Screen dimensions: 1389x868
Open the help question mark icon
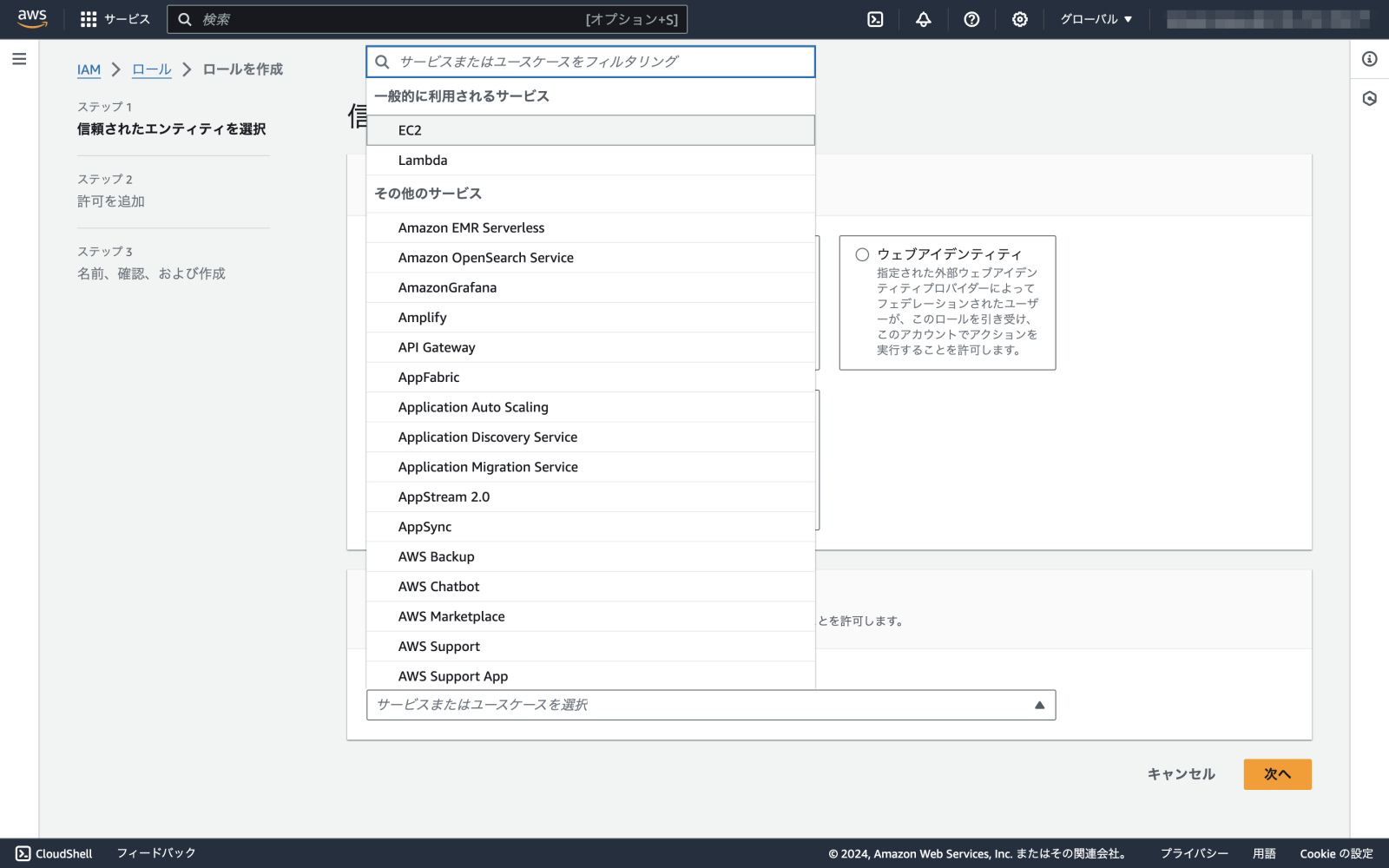[971, 18]
